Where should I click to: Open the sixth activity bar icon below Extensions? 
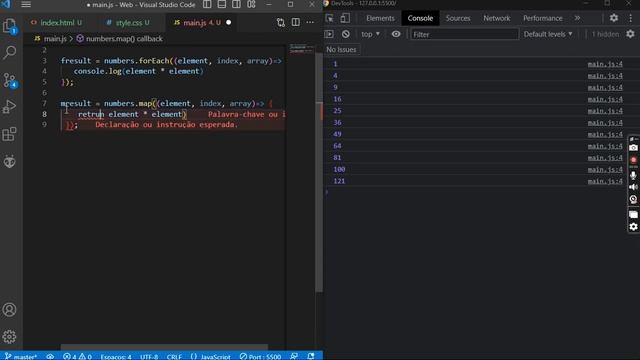click(9, 162)
